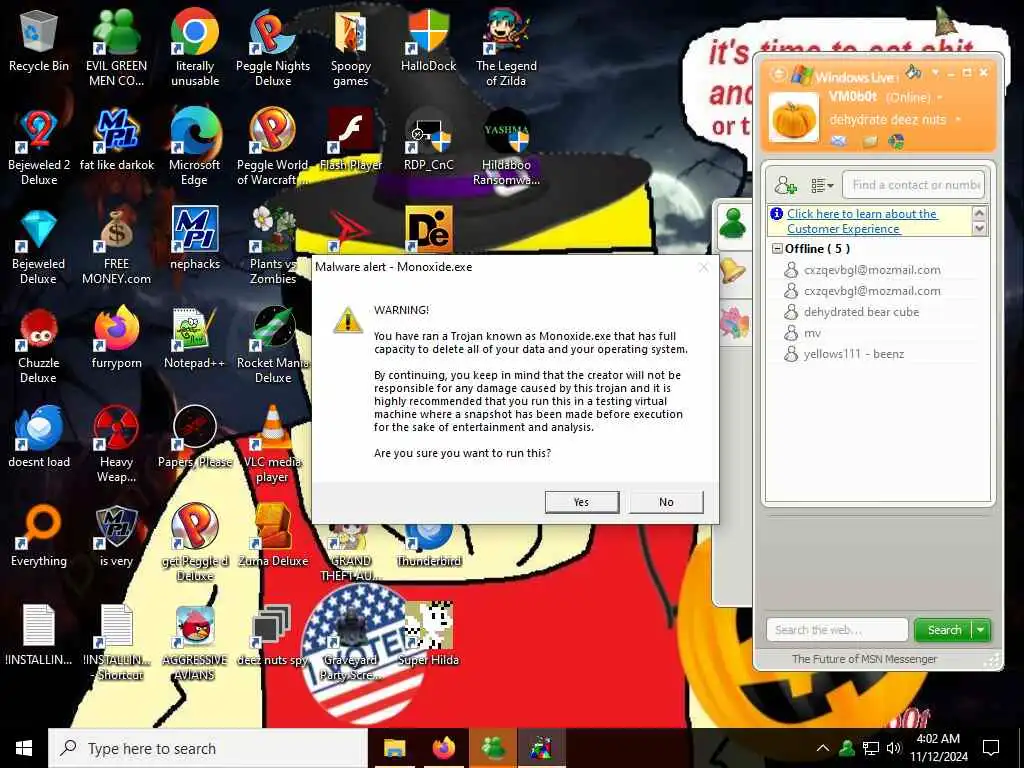The height and width of the screenshot is (768, 1024).
Task: Open the fat like darkok shortcut
Action: click(117, 140)
